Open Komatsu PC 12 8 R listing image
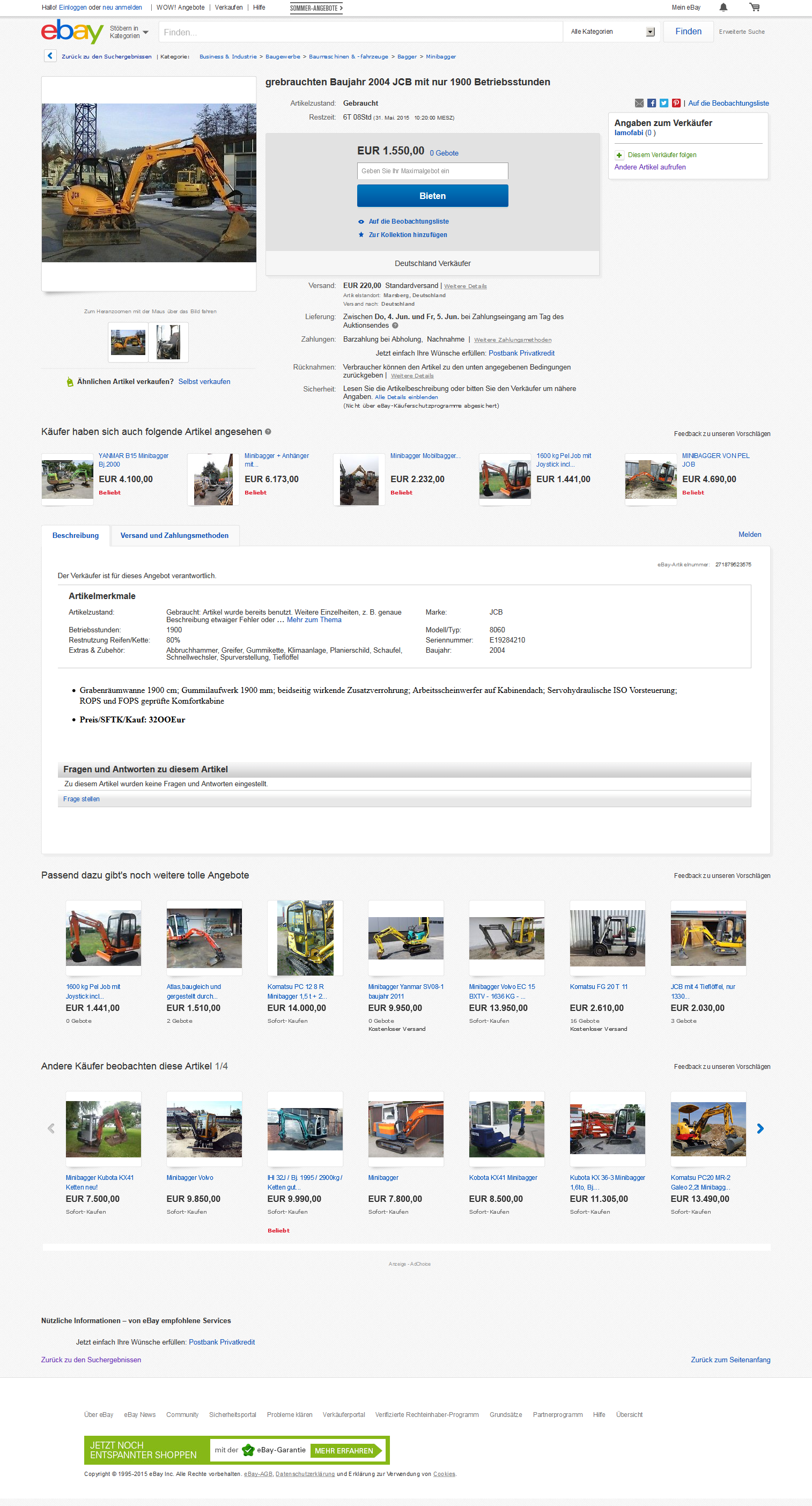The image size is (812, 1506). click(x=305, y=937)
